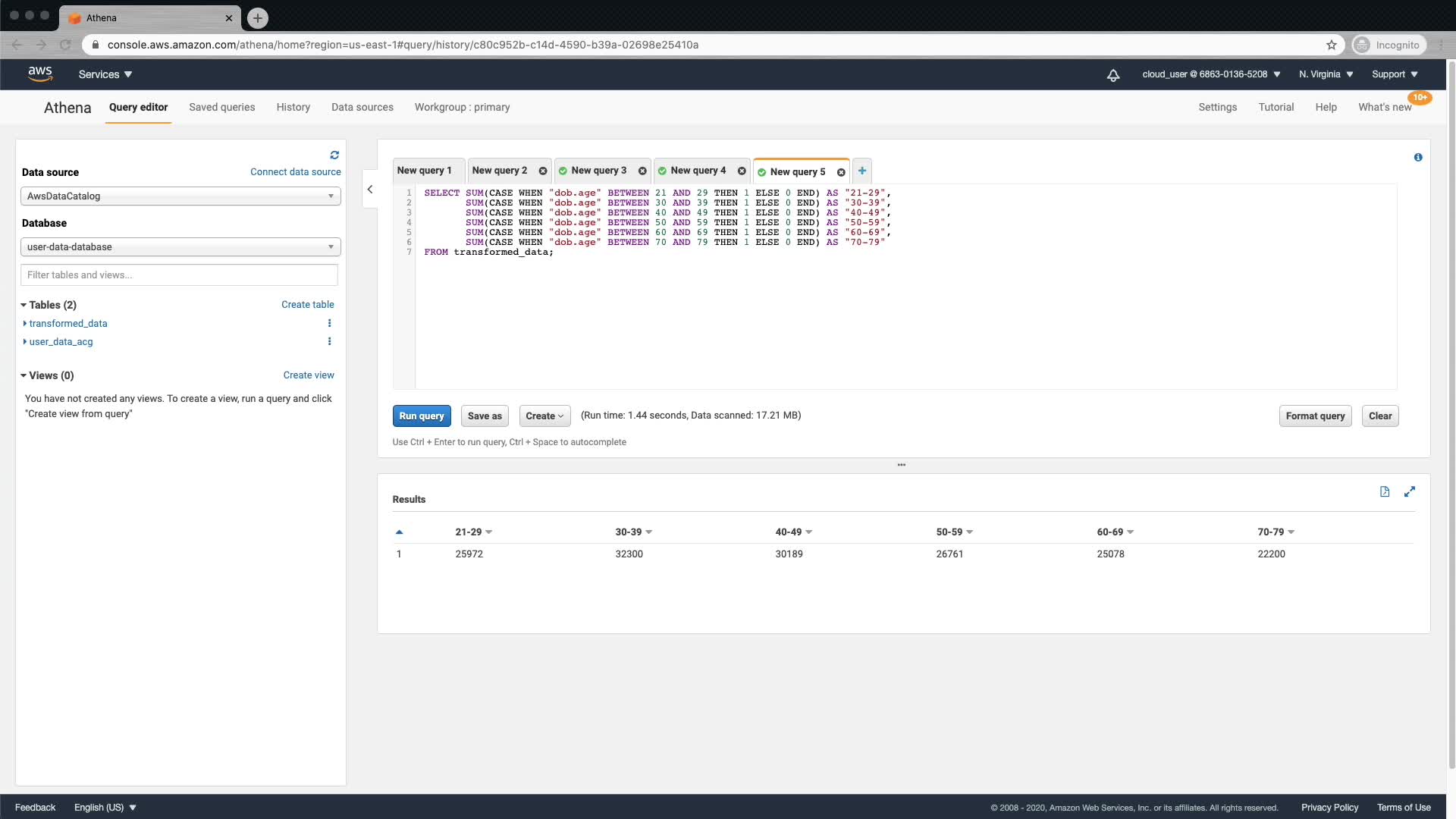1456x819 pixels.
Task: Expand results panel to full screen
Action: [1409, 491]
